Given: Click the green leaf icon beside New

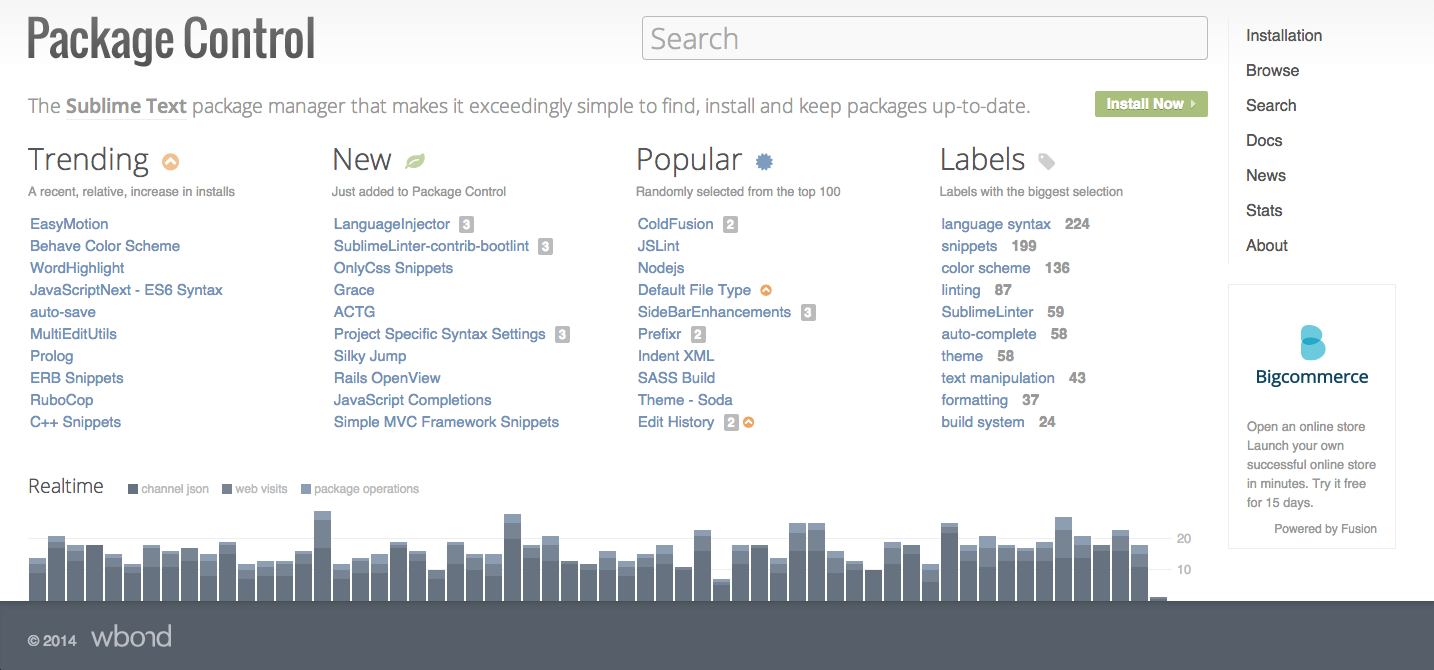Looking at the screenshot, I should [x=415, y=161].
